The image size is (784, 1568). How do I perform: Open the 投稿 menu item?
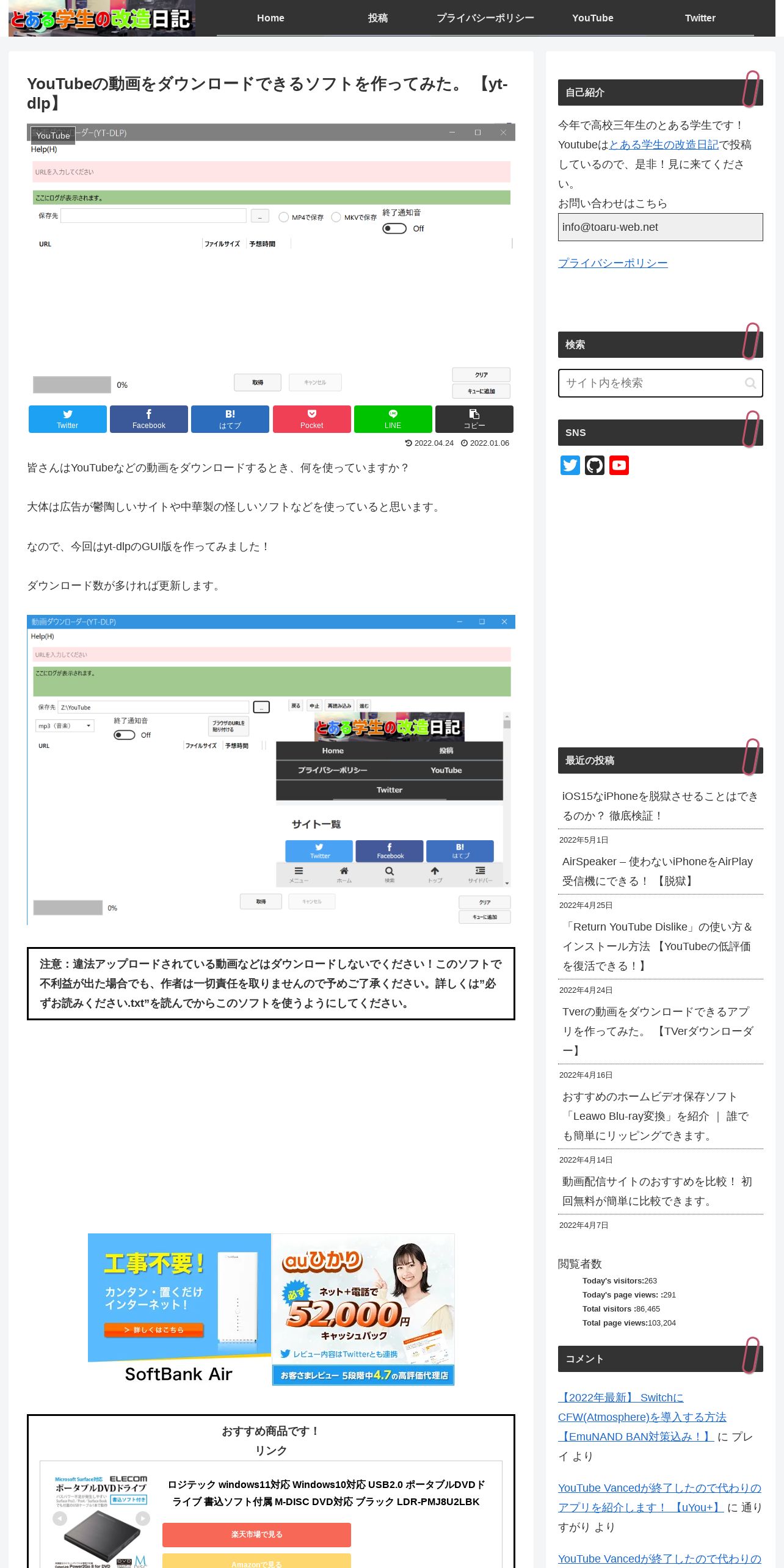[x=378, y=18]
